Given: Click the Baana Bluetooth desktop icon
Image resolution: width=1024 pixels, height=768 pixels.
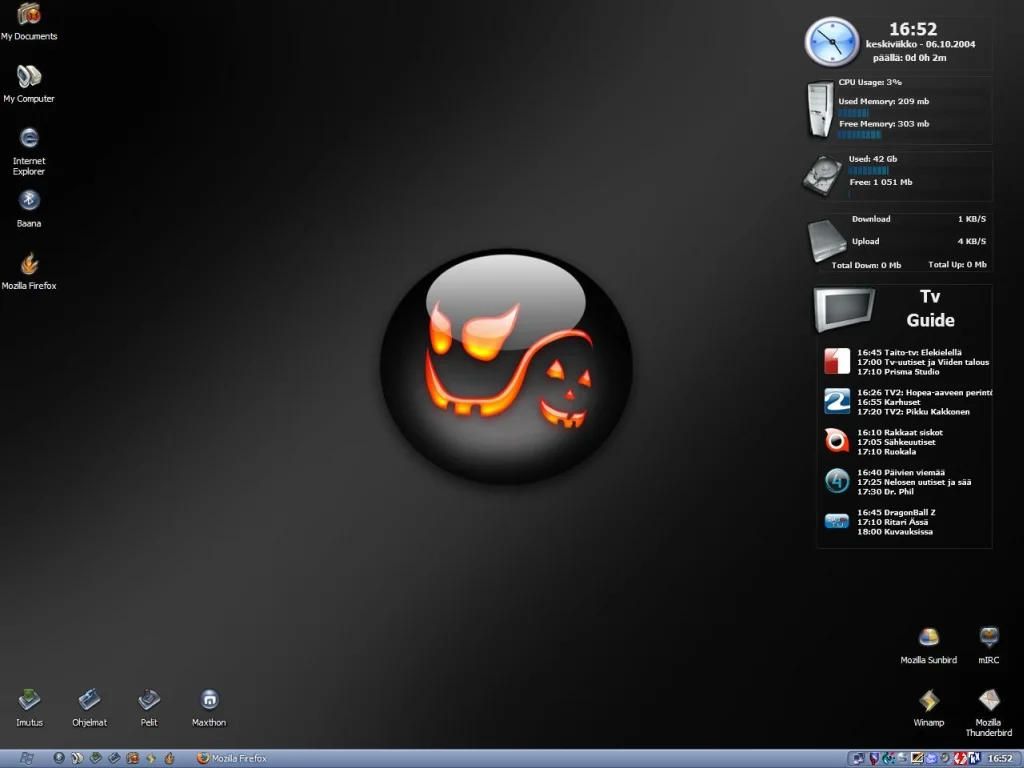Looking at the screenshot, I should 29,201.
